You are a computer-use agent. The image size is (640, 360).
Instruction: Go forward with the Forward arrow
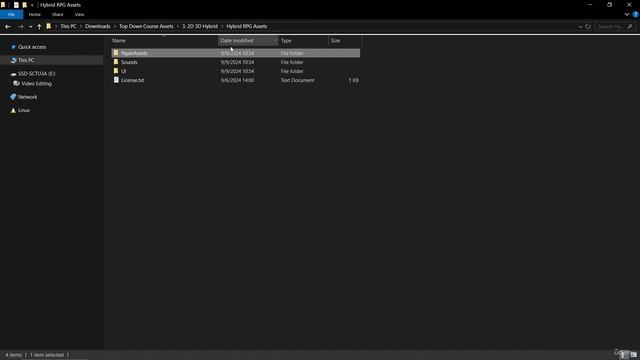click(20, 27)
